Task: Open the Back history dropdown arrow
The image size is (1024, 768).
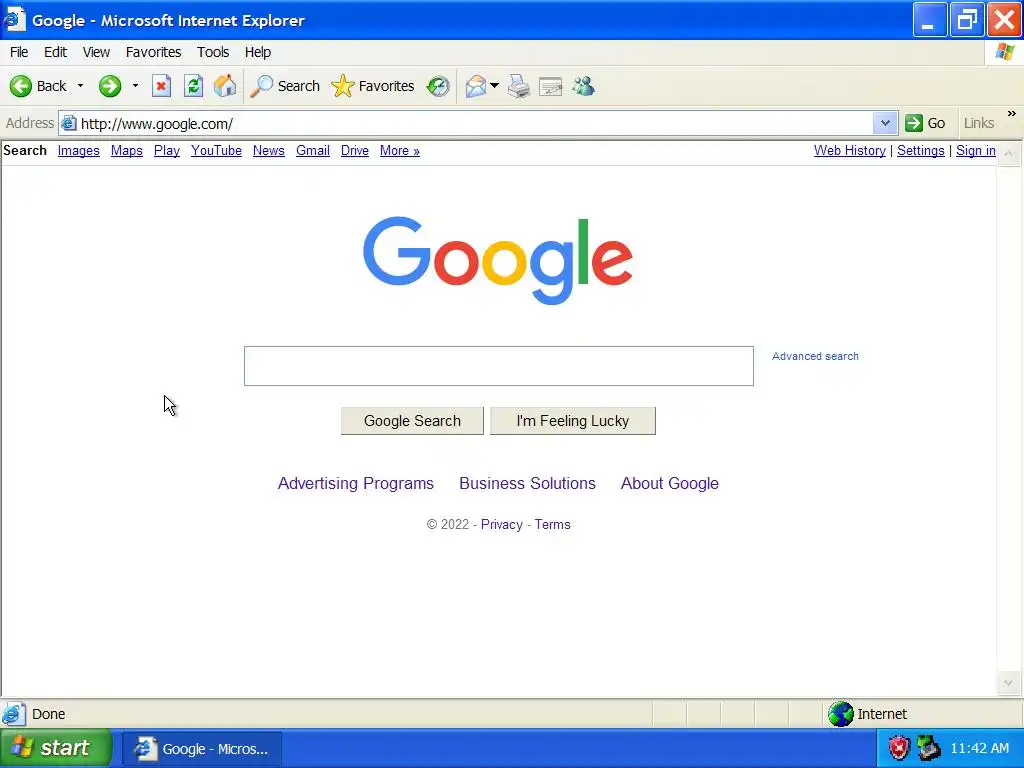Action: (x=80, y=86)
